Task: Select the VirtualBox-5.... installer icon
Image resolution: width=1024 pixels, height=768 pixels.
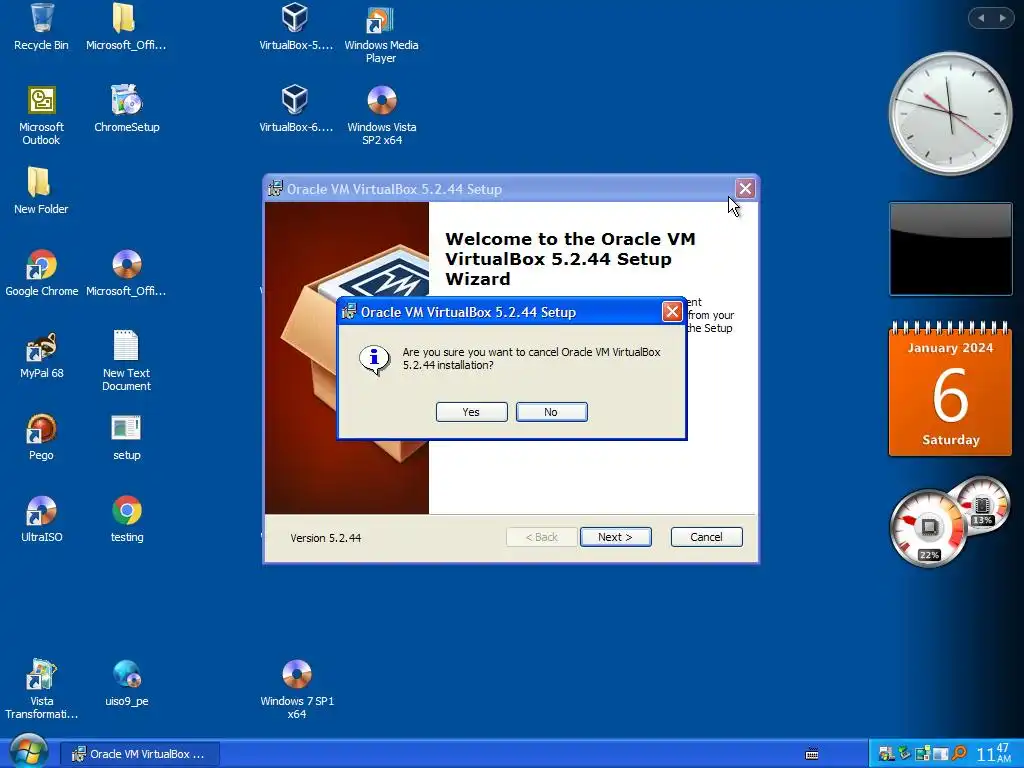Action: tap(295, 27)
